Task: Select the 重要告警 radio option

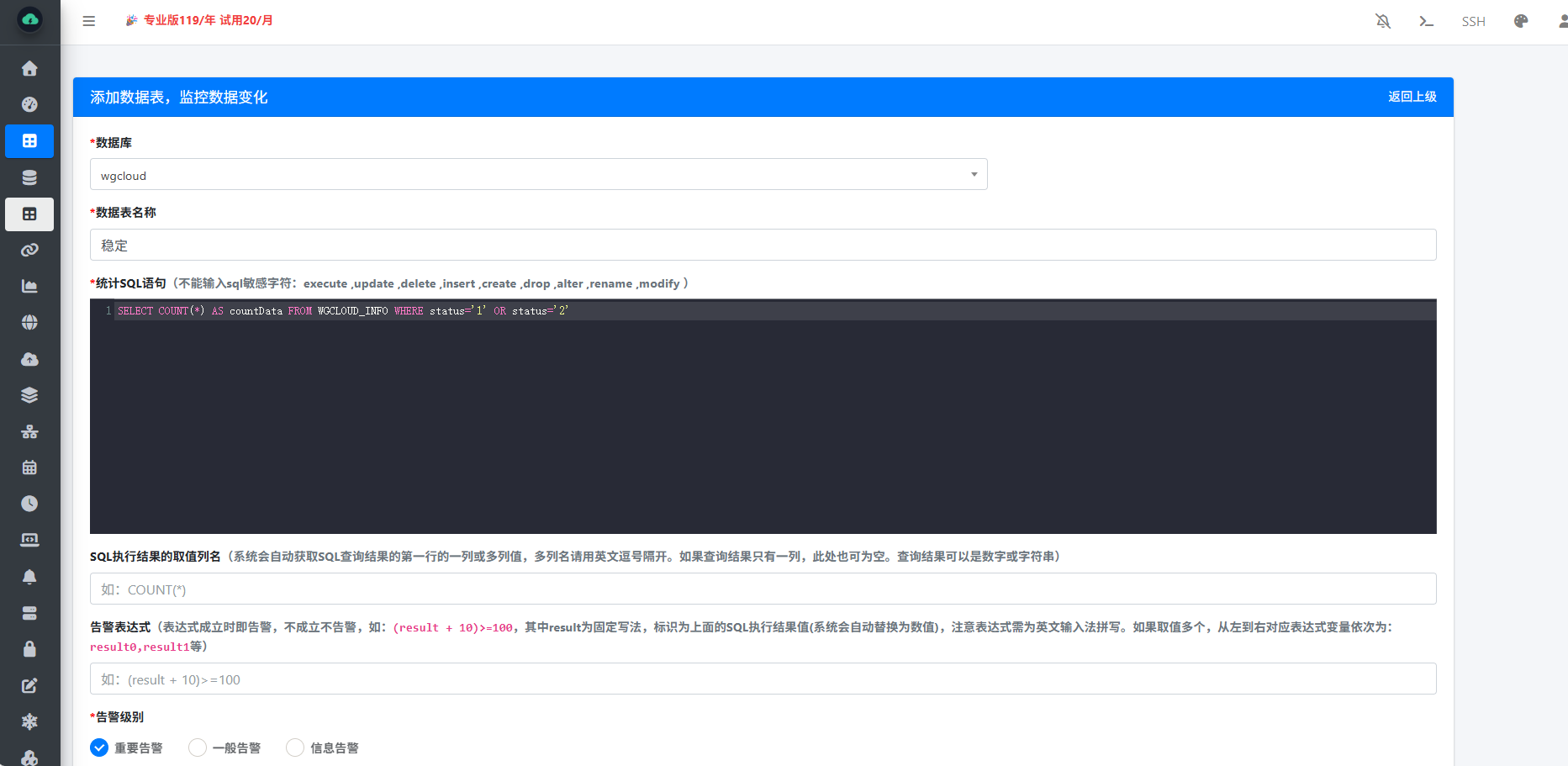Action: (x=99, y=748)
